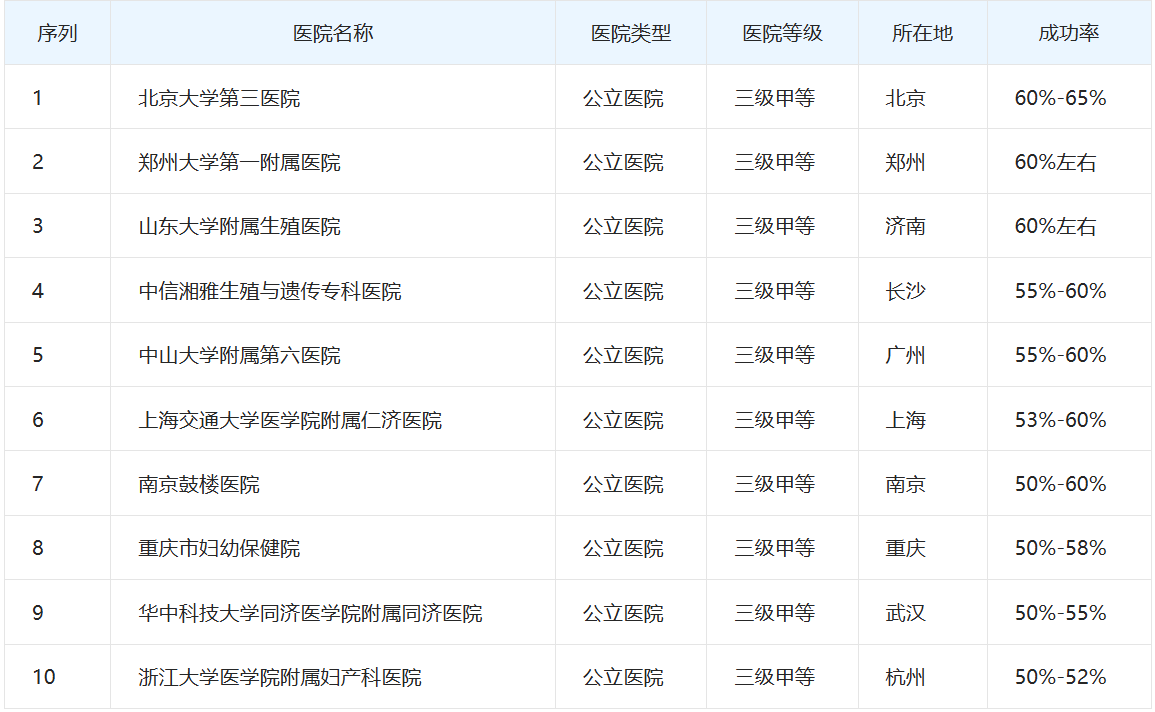
Task: Click 华中科技大学同济医学院附属同济医院 name
Action: pyautogui.click(x=310, y=613)
